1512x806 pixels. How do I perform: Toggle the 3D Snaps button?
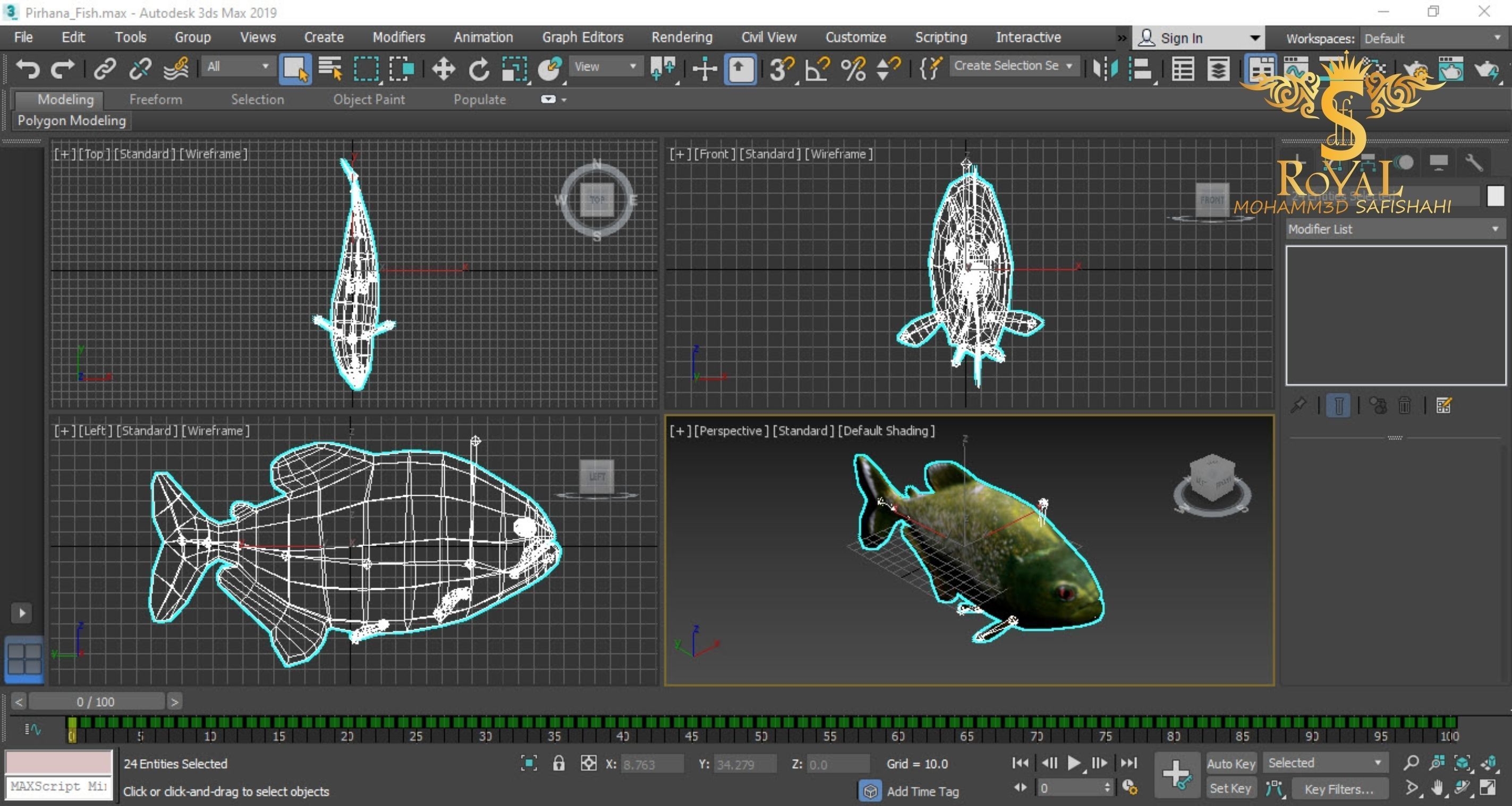[x=782, y=69]
